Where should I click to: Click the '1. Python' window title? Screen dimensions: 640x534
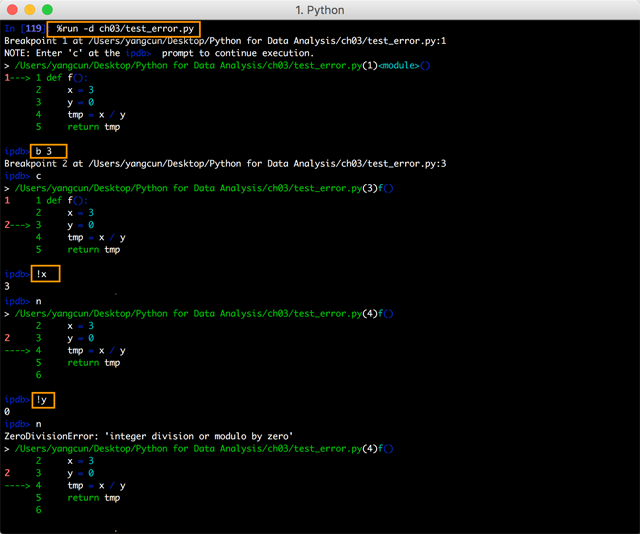[320, 10]
